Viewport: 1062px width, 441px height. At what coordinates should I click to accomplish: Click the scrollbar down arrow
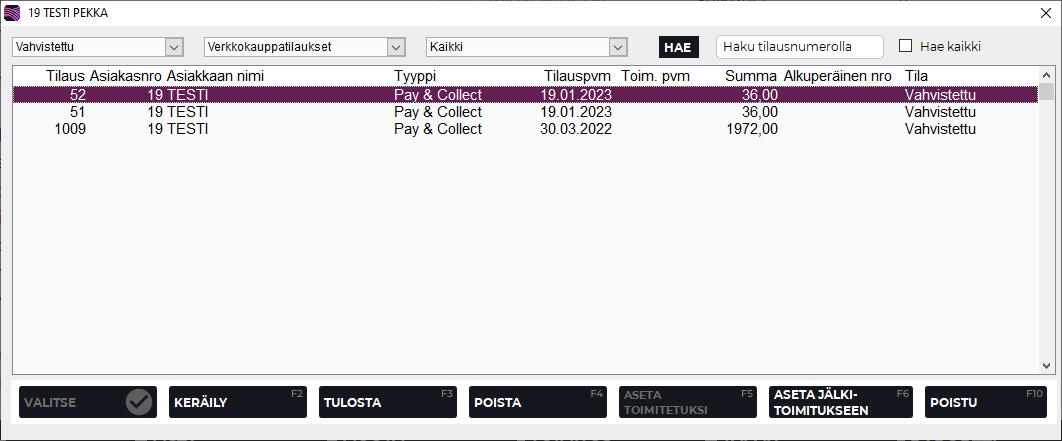click(x=1047, y=366)
